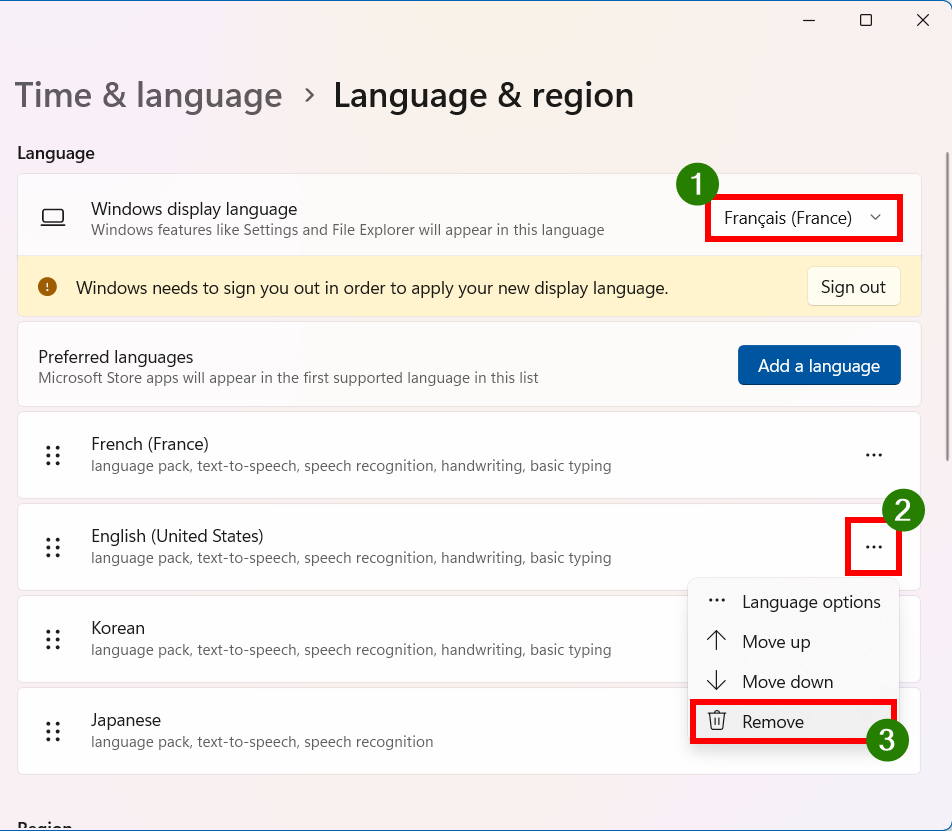Click the drag handle for French (France)
This screenshot has height=831, width=952.
(x=53, y=455)
